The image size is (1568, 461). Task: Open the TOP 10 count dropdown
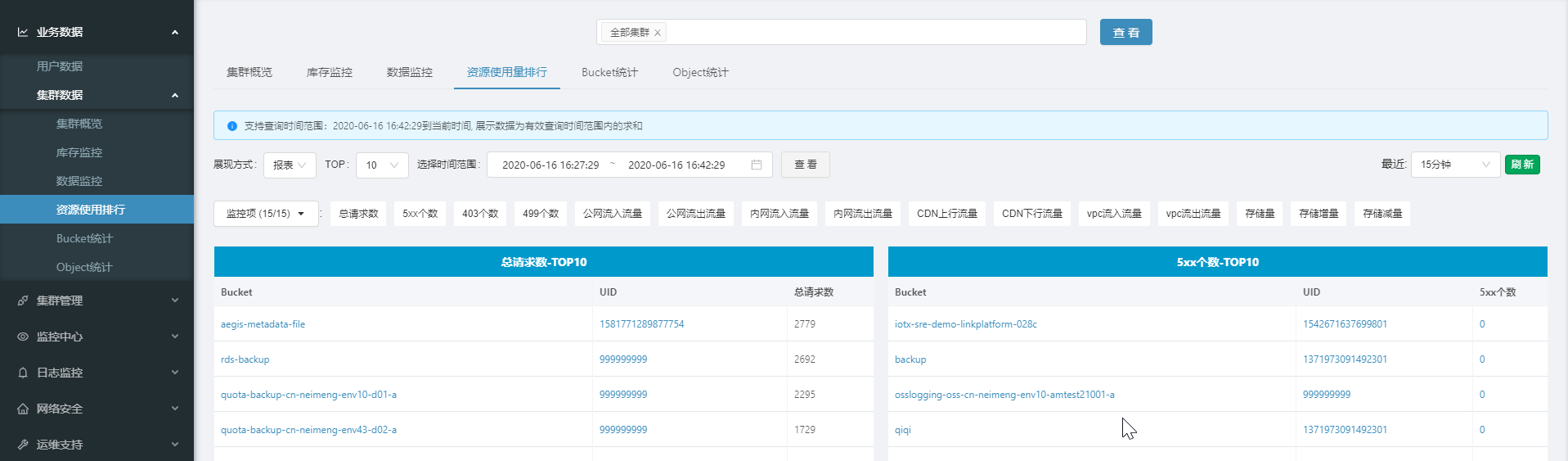tap(382, 165)
